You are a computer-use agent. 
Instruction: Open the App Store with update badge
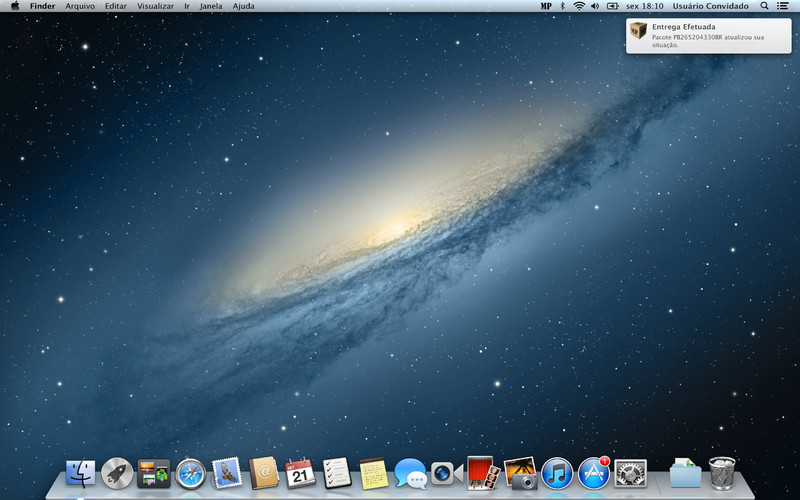[594, 473]
